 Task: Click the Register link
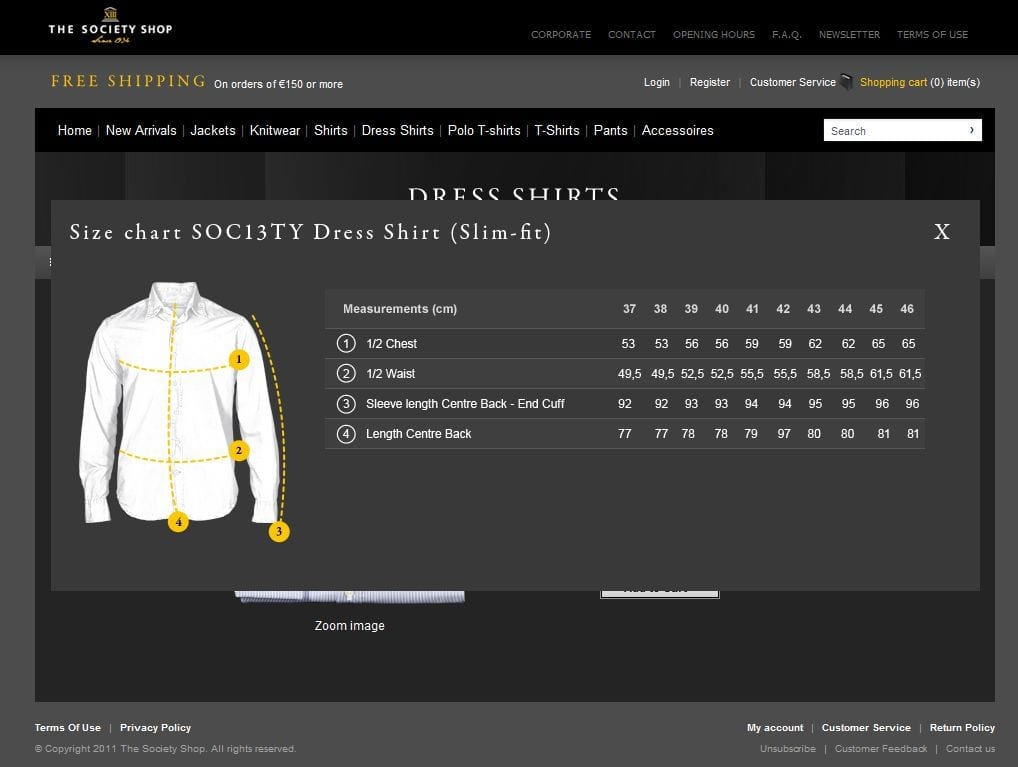click(710, 82)
